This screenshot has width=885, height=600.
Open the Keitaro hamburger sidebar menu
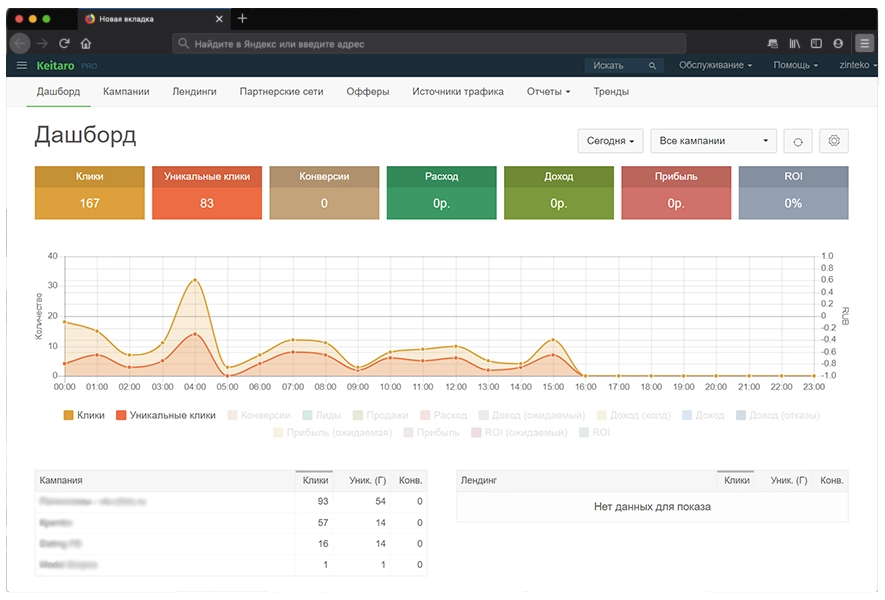pos(22,65)
